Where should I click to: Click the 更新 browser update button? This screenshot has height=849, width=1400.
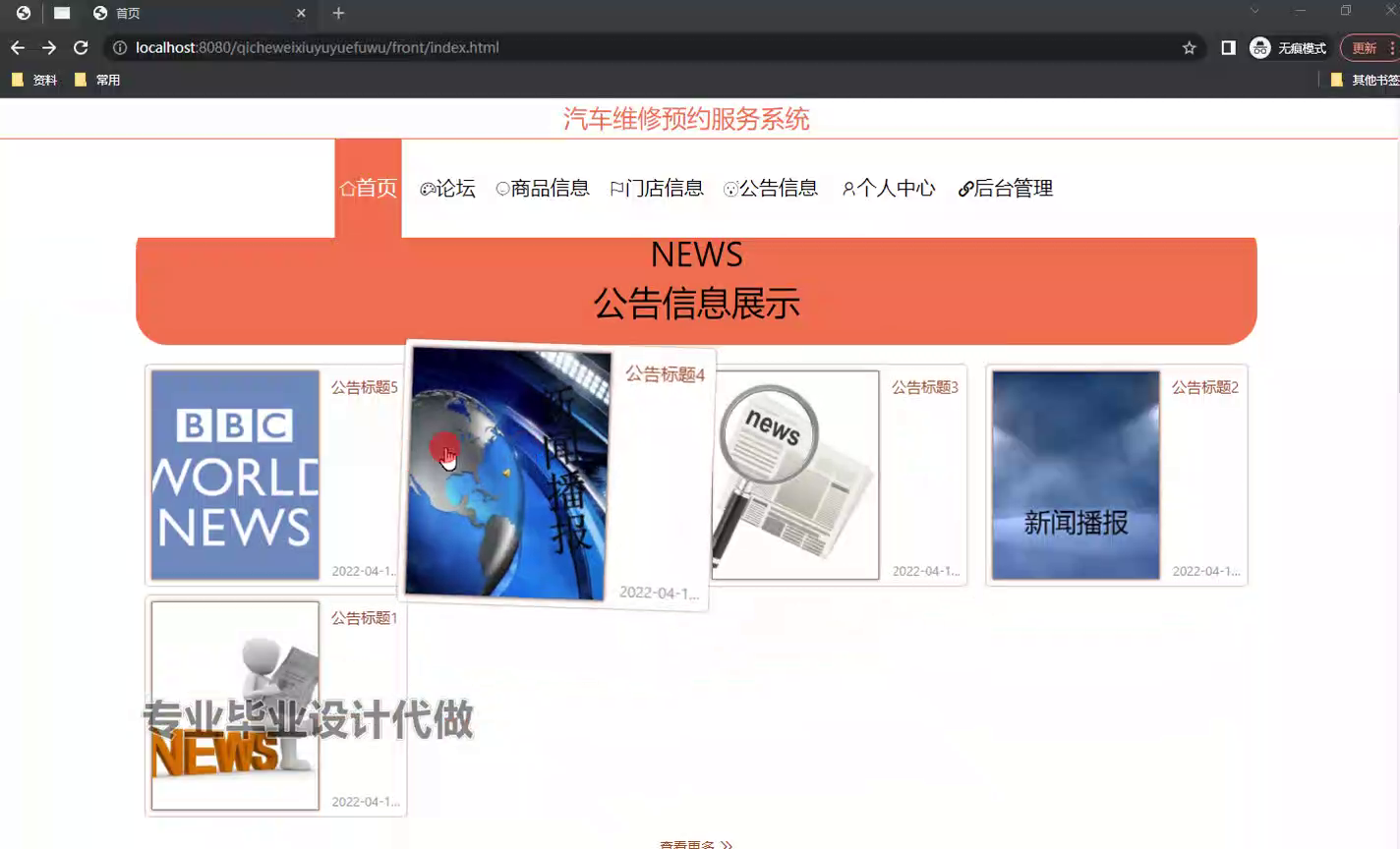[1364, 47]
